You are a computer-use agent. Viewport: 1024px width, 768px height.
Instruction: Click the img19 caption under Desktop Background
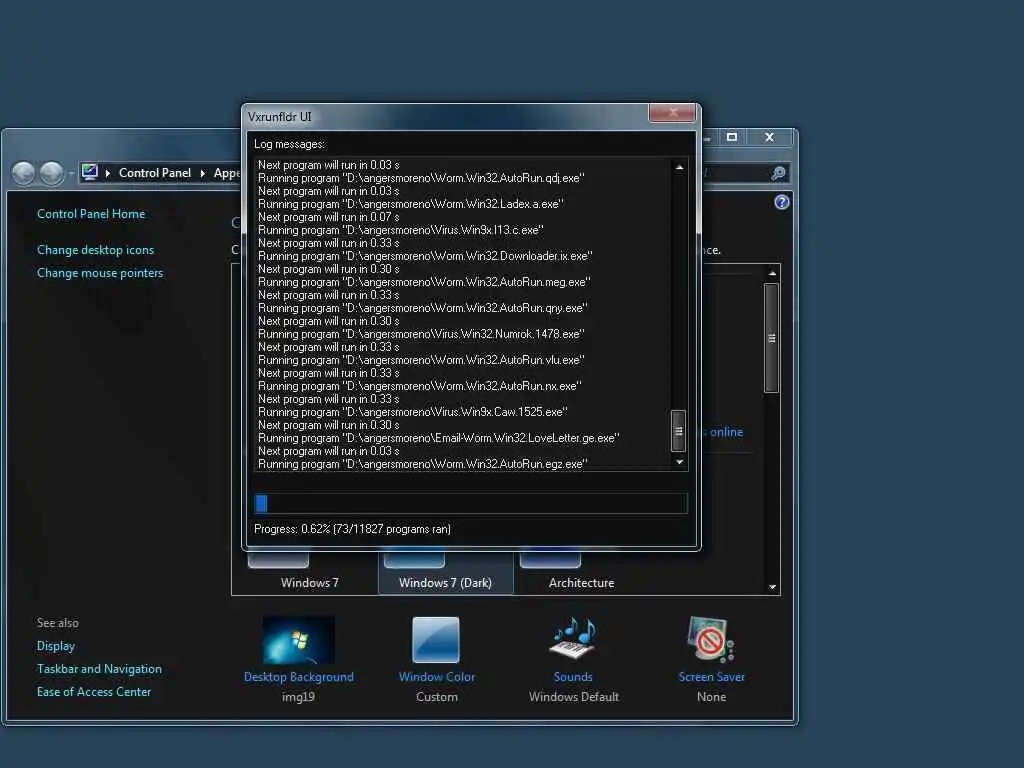(x=298, y=697)
